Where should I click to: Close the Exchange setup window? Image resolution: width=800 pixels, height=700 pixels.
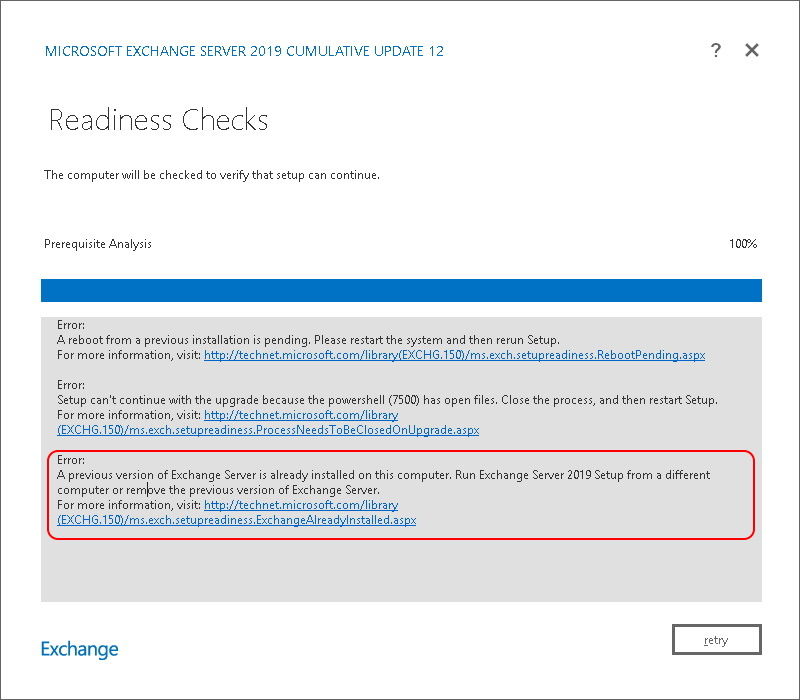752,51
